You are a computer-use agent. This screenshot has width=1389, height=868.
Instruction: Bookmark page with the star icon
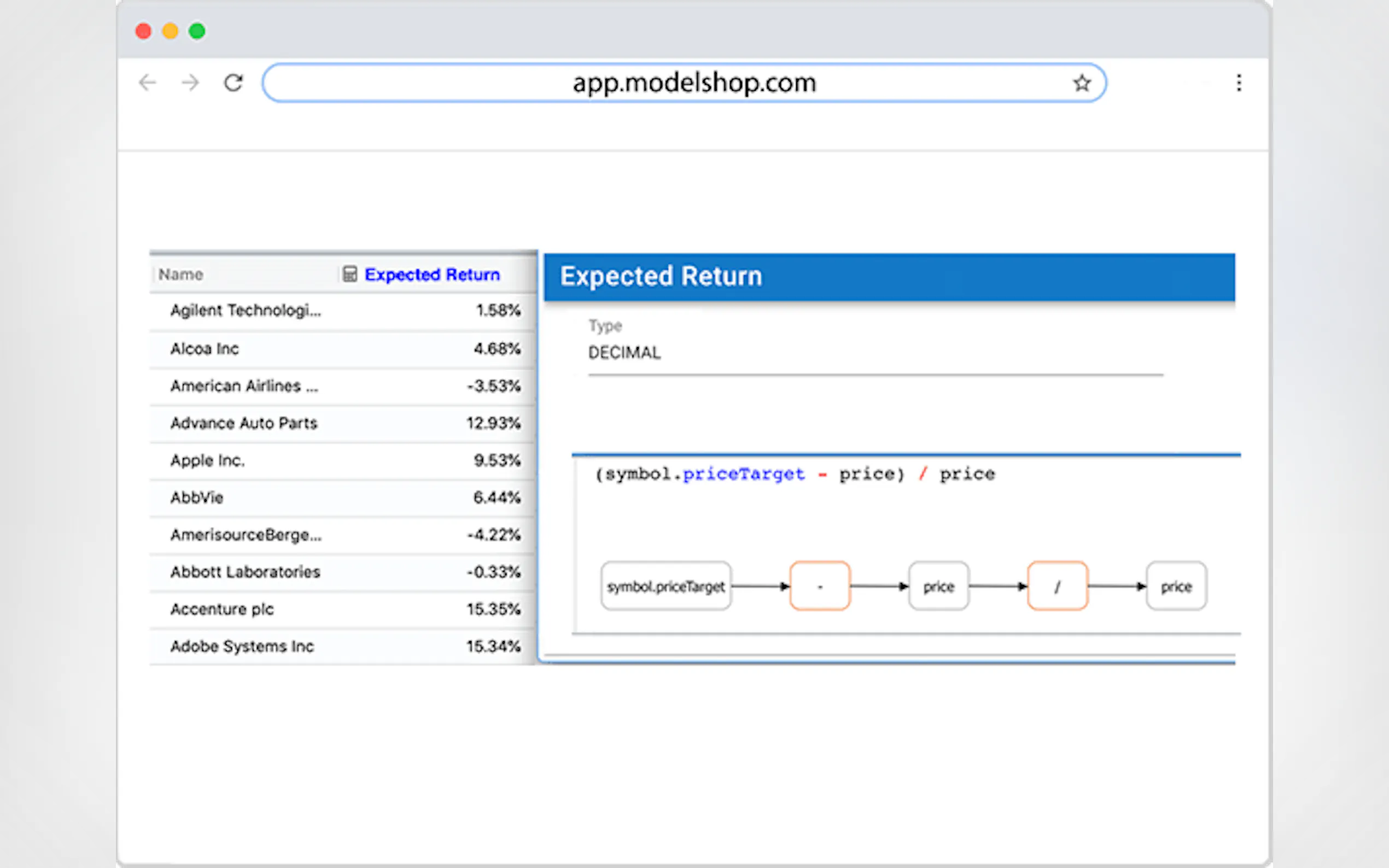tap(1082, 83)
